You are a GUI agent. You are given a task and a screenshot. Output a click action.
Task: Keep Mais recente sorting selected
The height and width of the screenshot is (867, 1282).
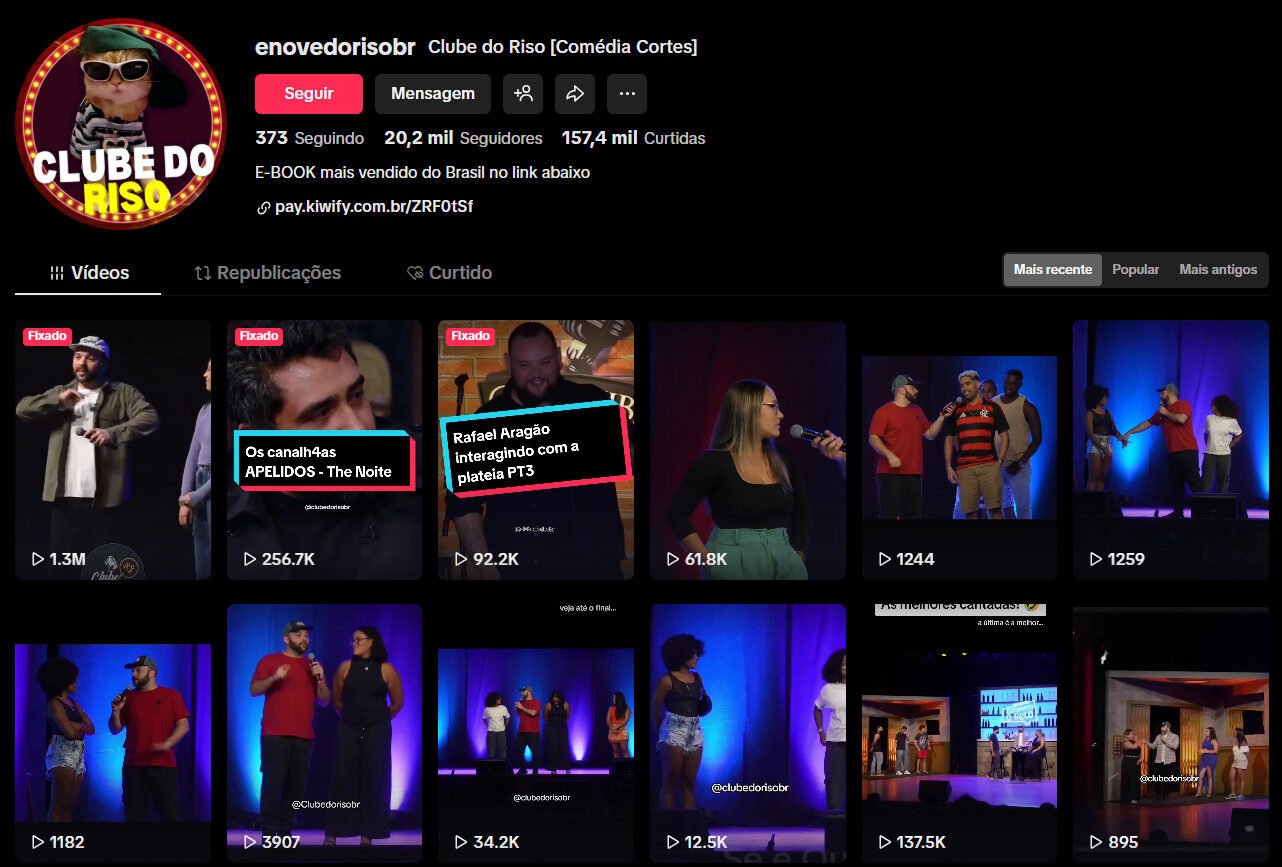point(1052,269)
